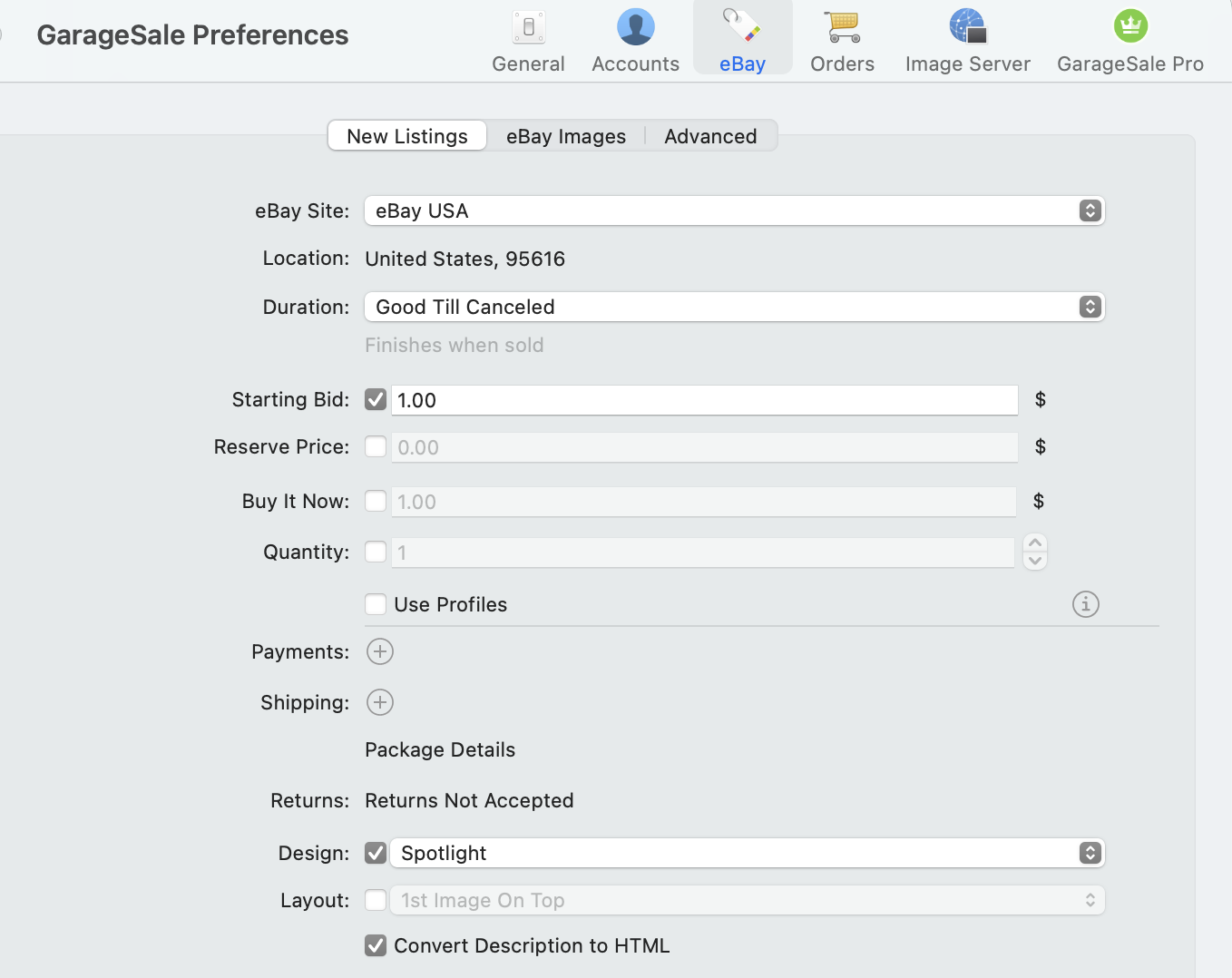Enable the Layout checkbox

click(x=376, y=900)
